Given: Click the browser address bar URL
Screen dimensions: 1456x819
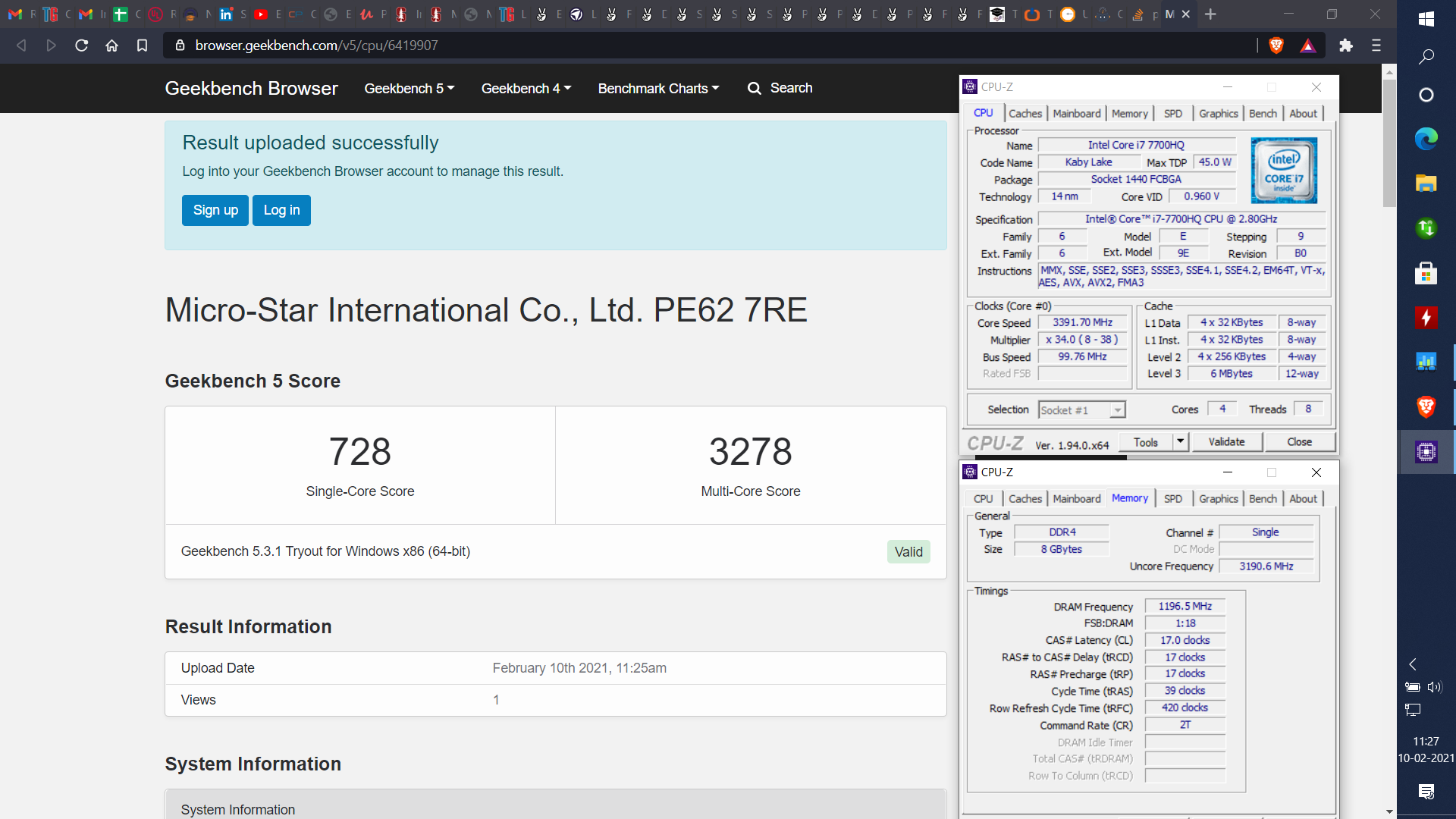Looking at the screenshot, I should coord(316,45).
